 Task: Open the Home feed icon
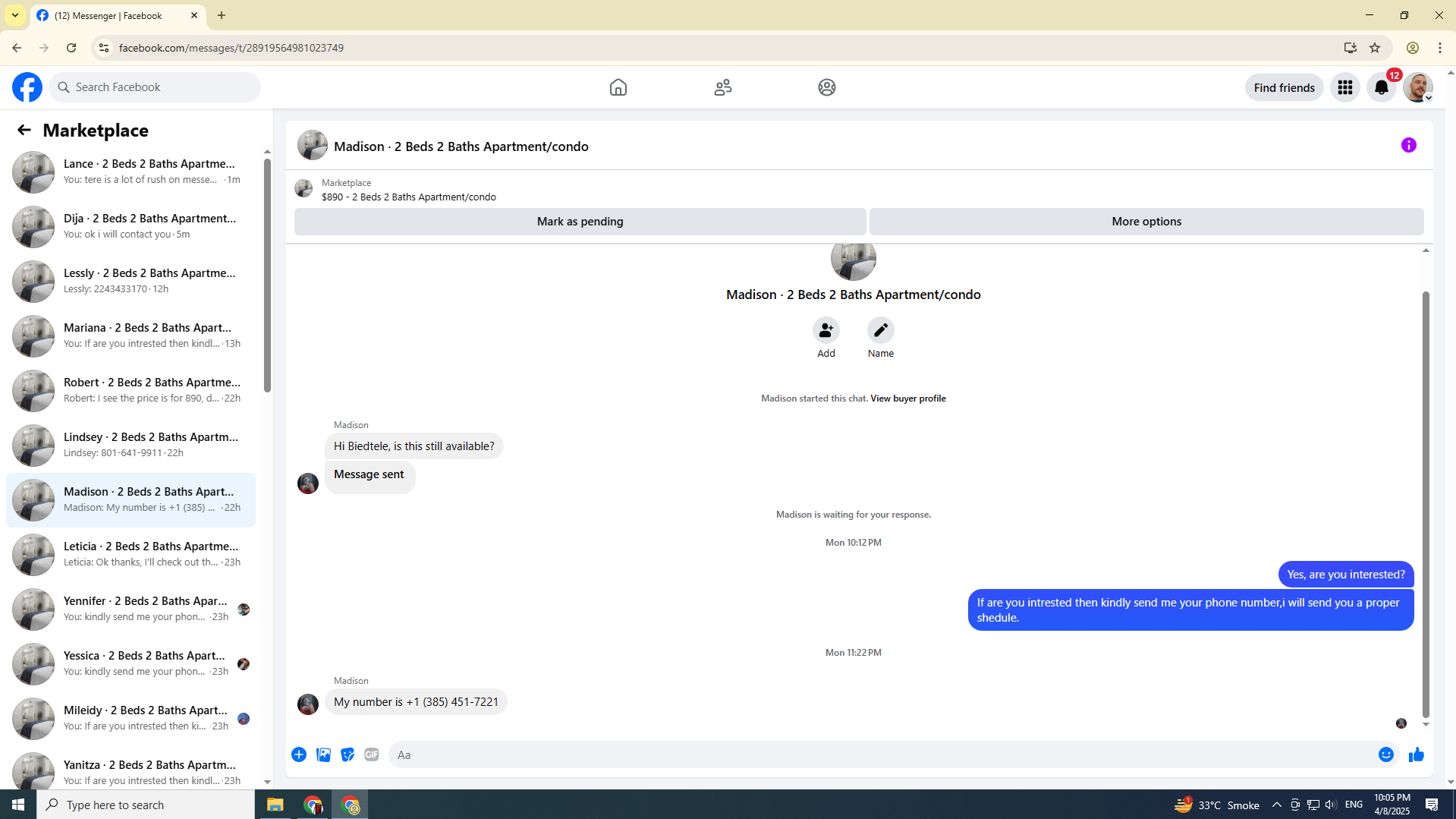[x=618, y=87]
